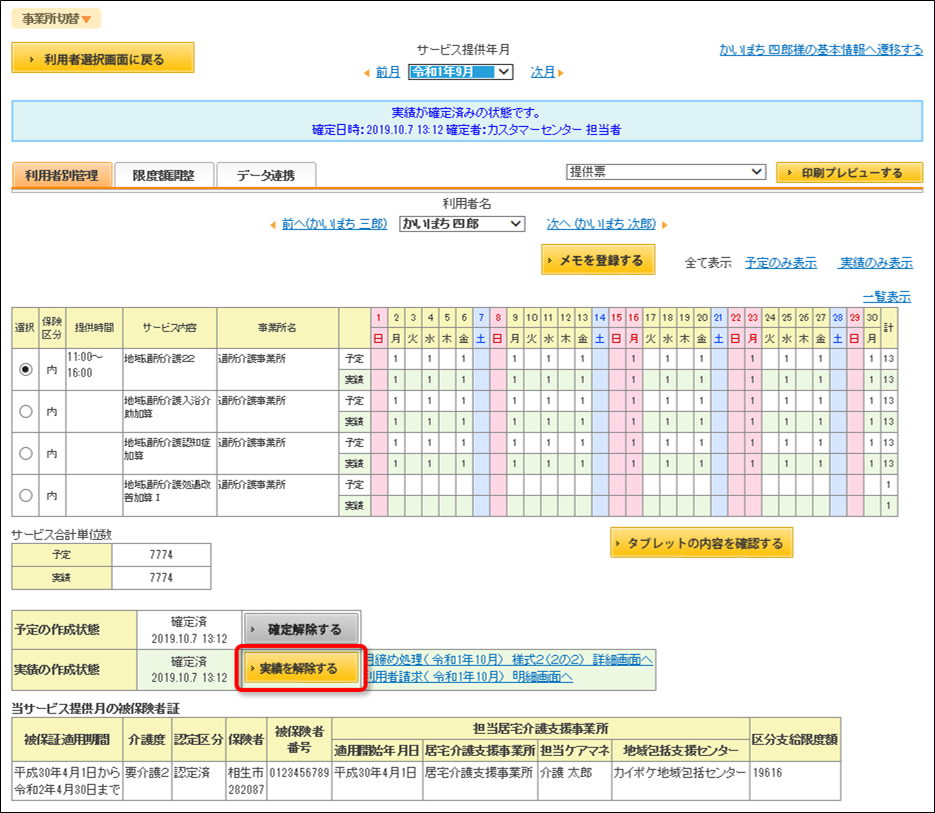Click day 30 column header
This screenshot has height=813, width=935.
[872, 317]
